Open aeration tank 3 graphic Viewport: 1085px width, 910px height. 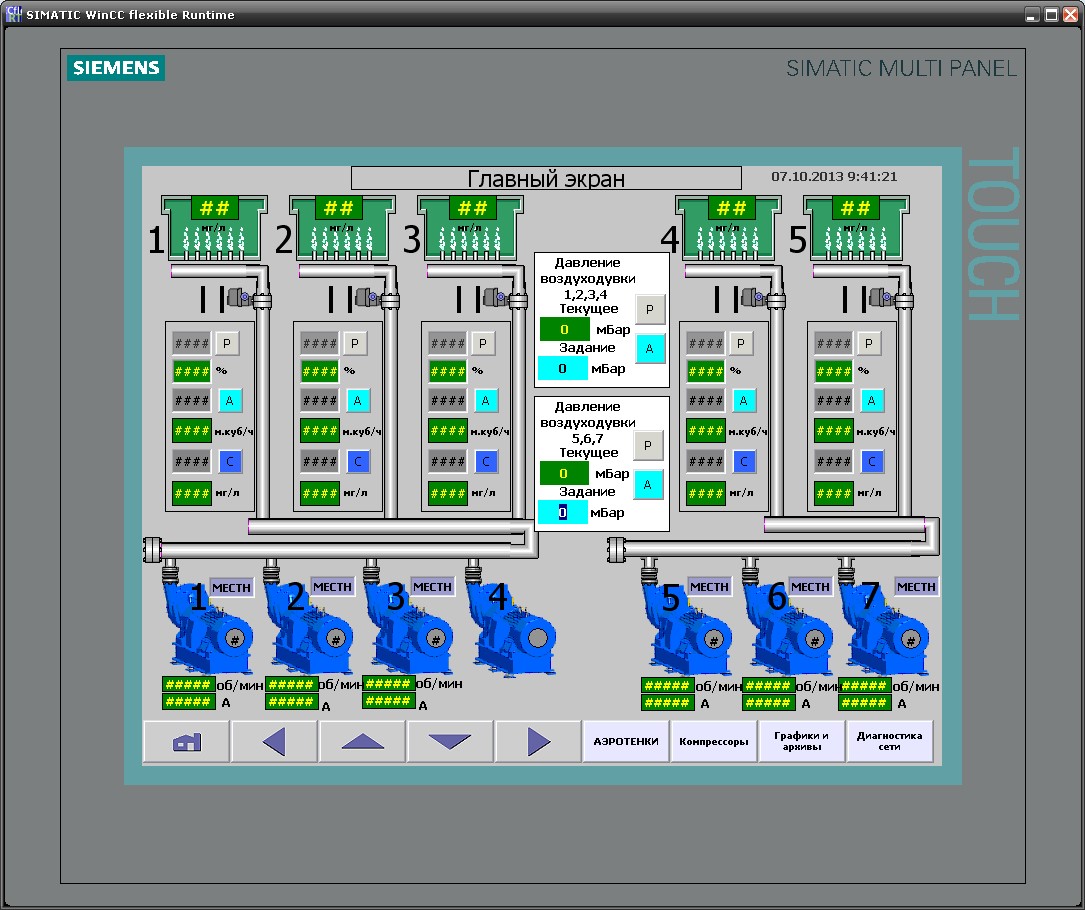[471, 227]
